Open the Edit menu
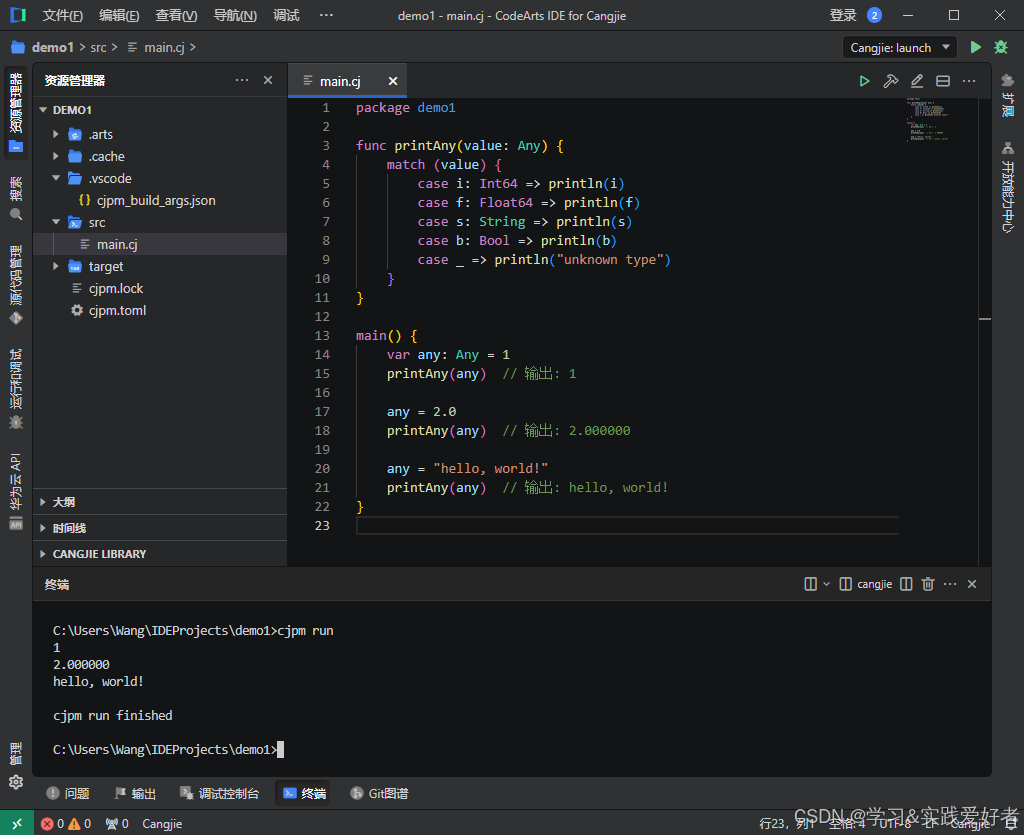 (119, 15)
